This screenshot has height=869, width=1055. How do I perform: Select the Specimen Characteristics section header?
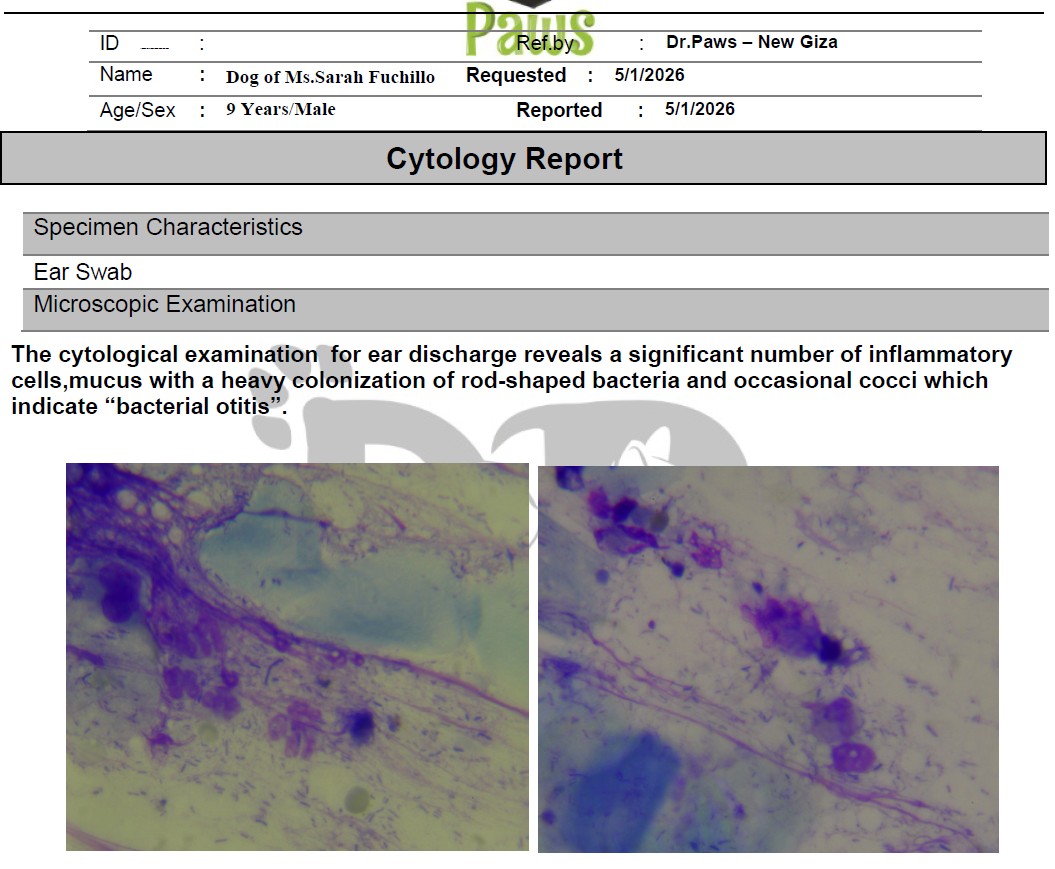pos(168,228)
